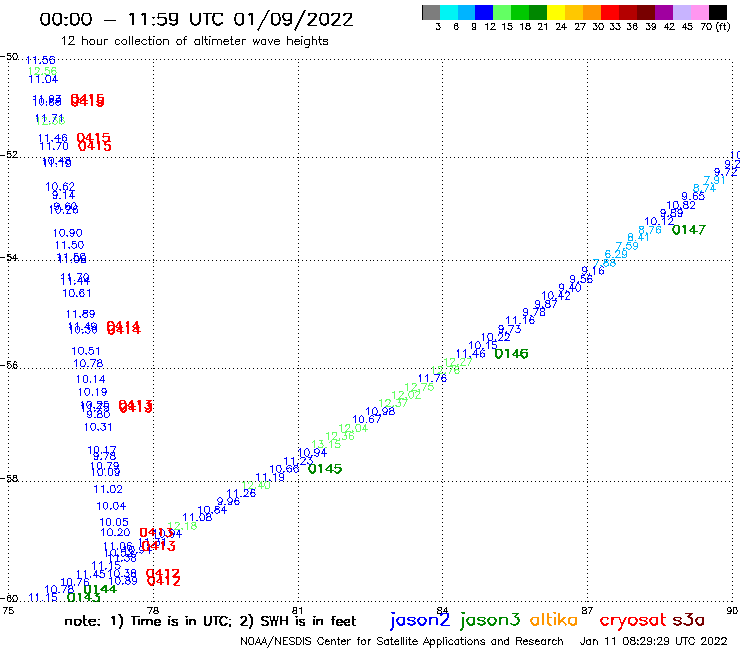Click the 6.29 wave height value

(x=616, y=254)
